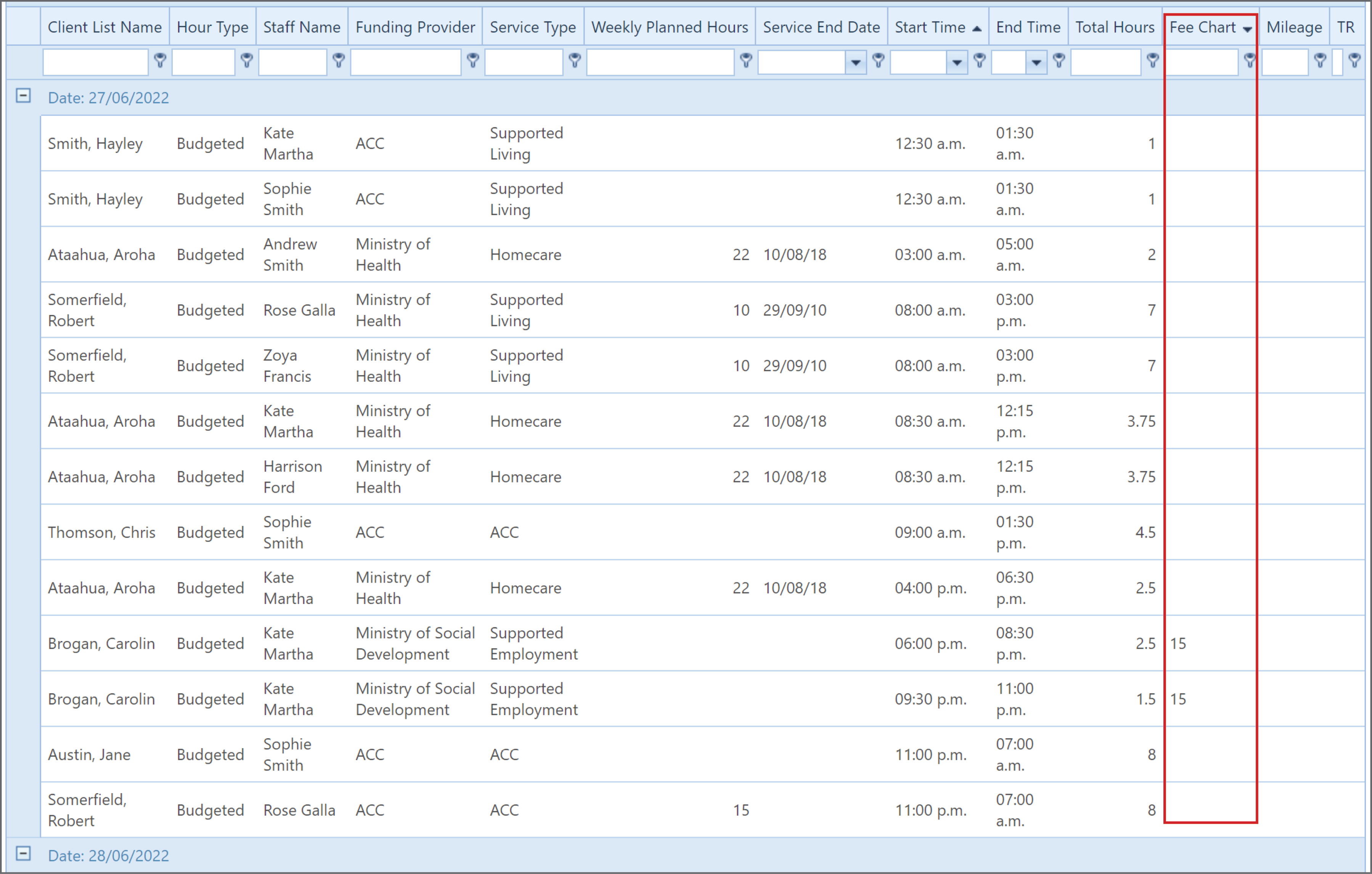Click the Start Time filter icon

[x=980, y=60]
